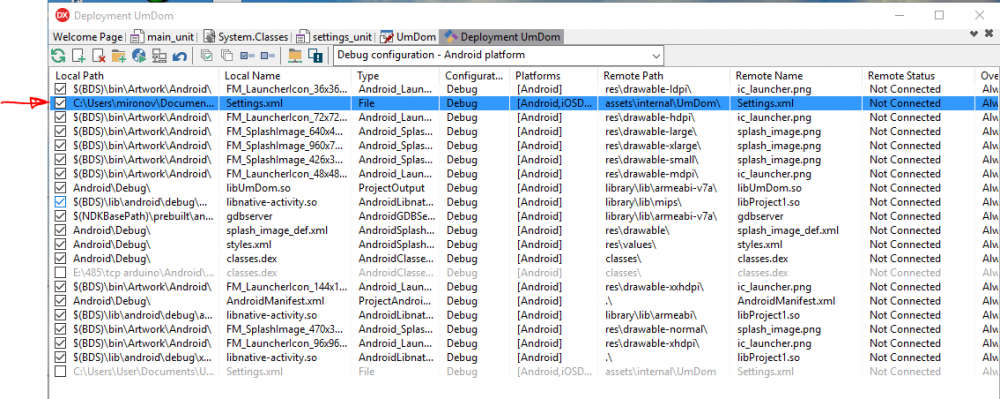The width and height of the screenshot is (1000, 399).
Task: Enable the grayed E:\485 classes.dex row checkbox
Action: click(x=60, y=273)
